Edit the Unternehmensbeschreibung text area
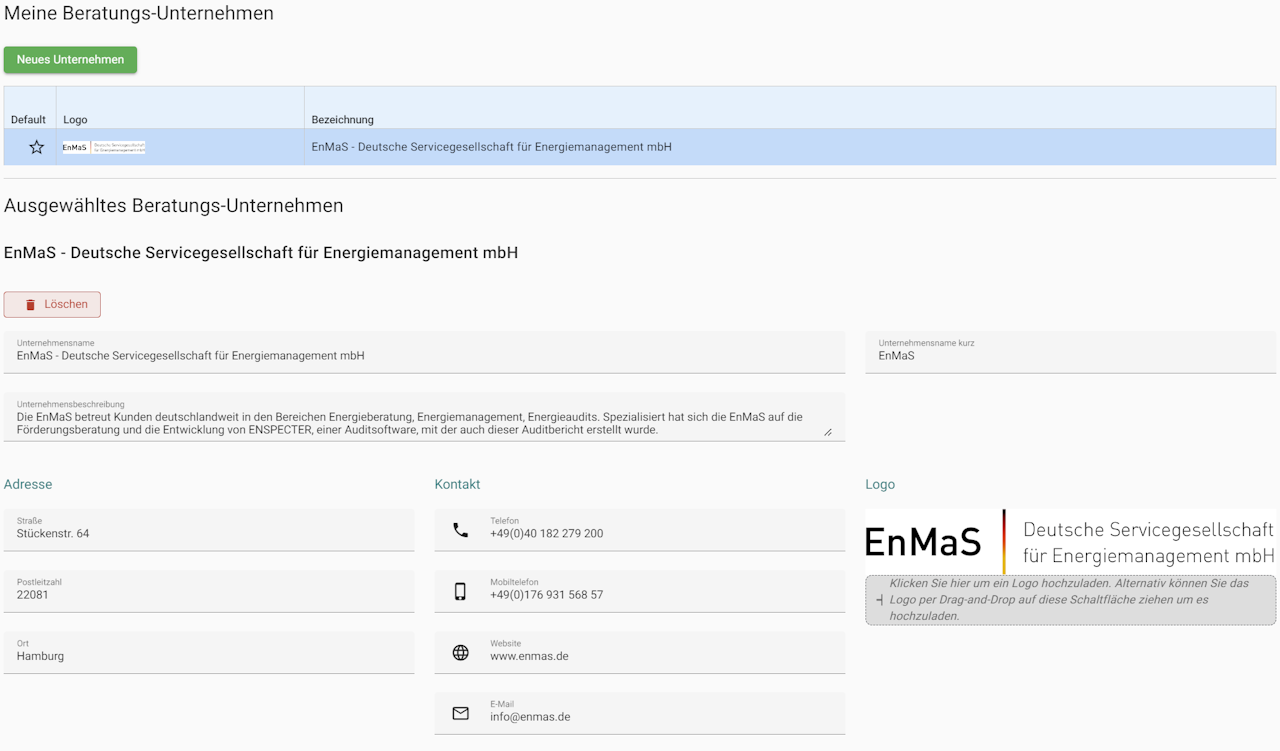Image resolution: width=1280 pixels, height=751 pixels. 424,417
